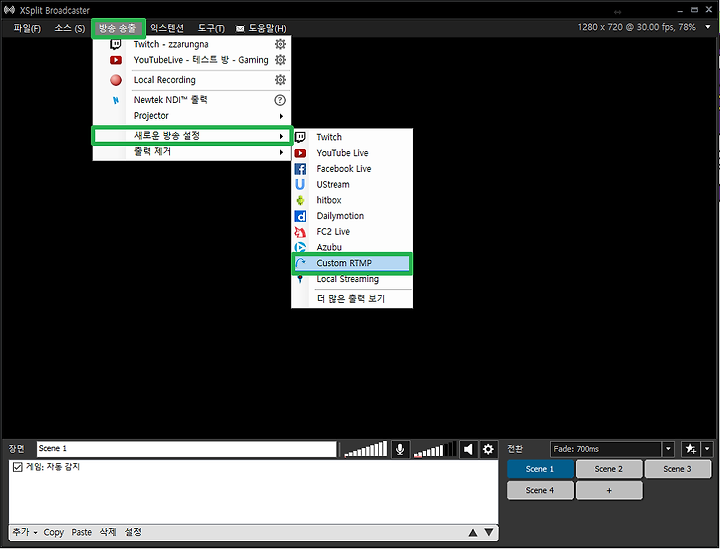The image size is (720, 549).
Task: Click the 설정 source settings button
Action: coord(133,532)
